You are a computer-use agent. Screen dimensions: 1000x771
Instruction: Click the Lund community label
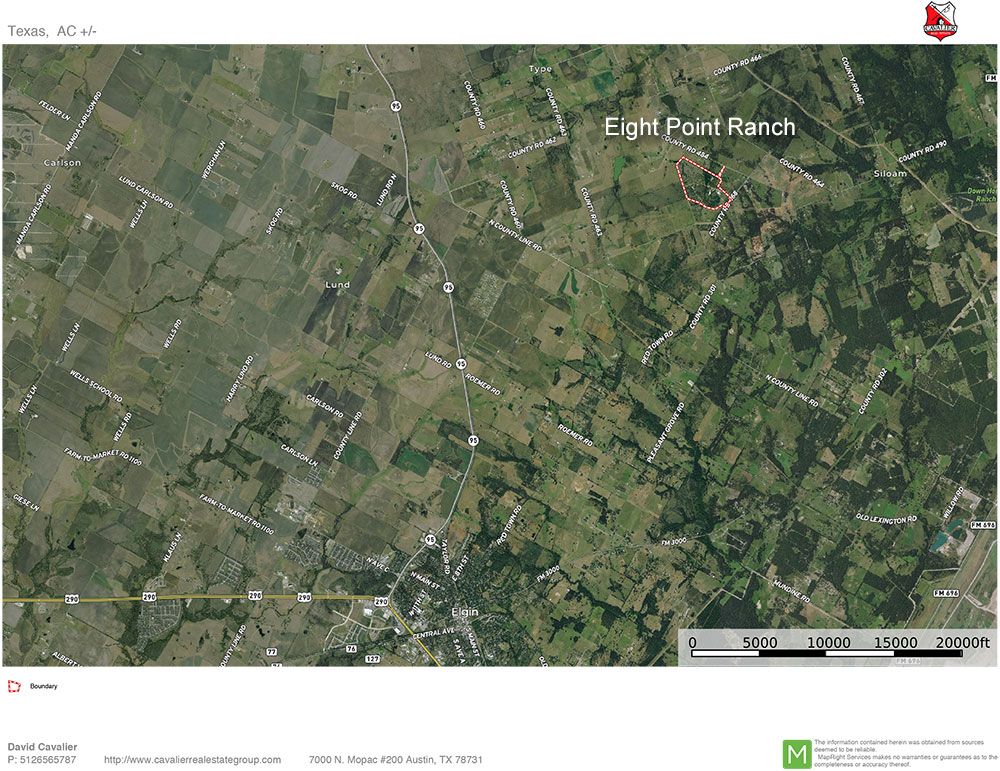click(x=338, y=285)
